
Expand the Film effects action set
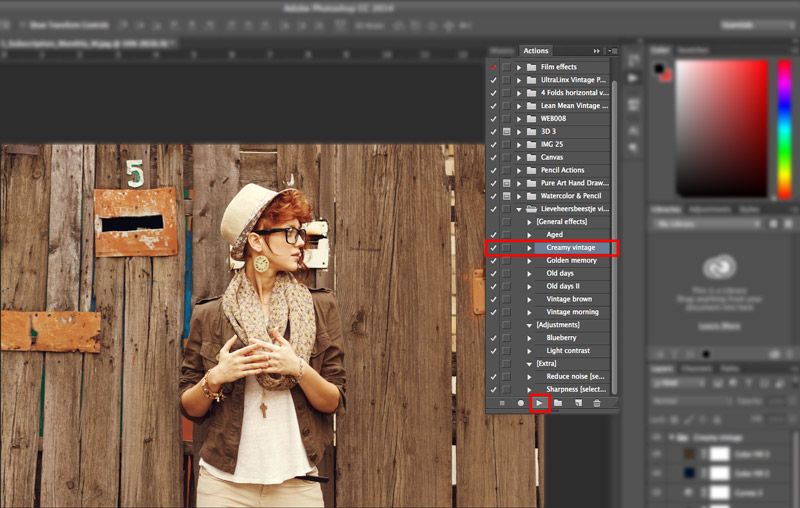pyautogui.click(x=519, y=67)
